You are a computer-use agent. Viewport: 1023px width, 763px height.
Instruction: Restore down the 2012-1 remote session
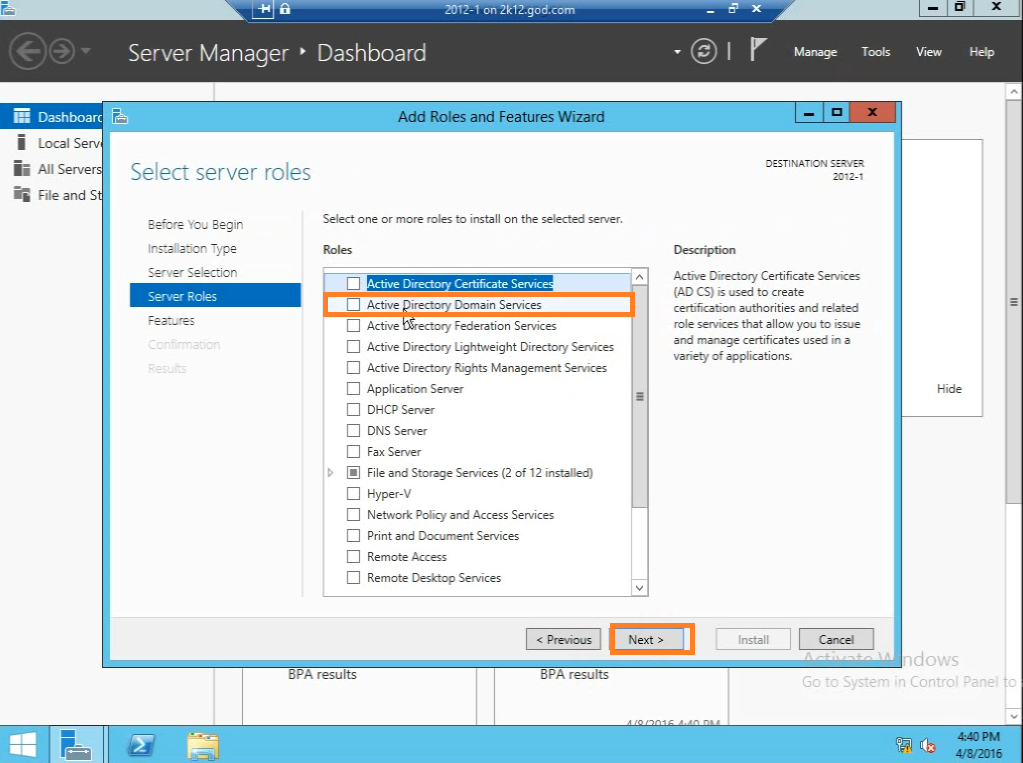coord(733,9)
